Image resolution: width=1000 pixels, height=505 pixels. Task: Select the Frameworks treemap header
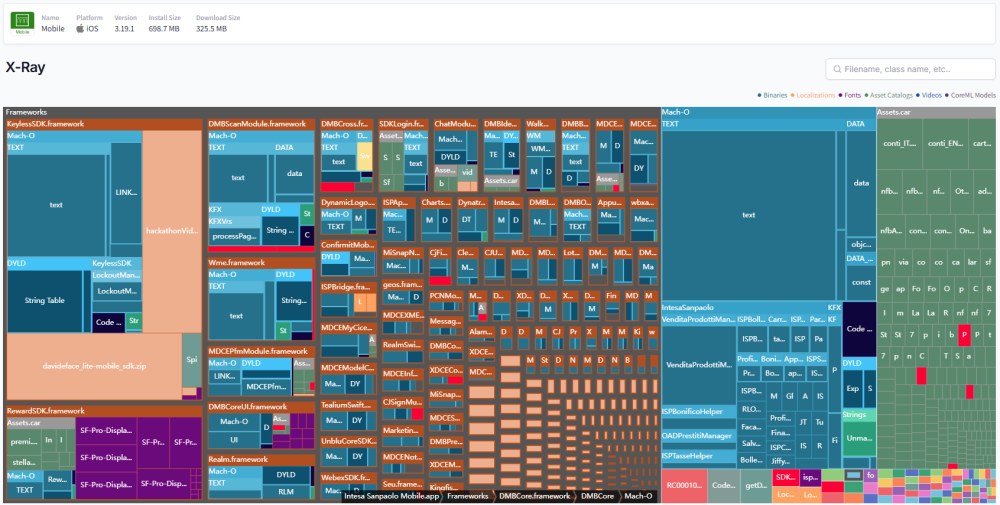(331, 112)
